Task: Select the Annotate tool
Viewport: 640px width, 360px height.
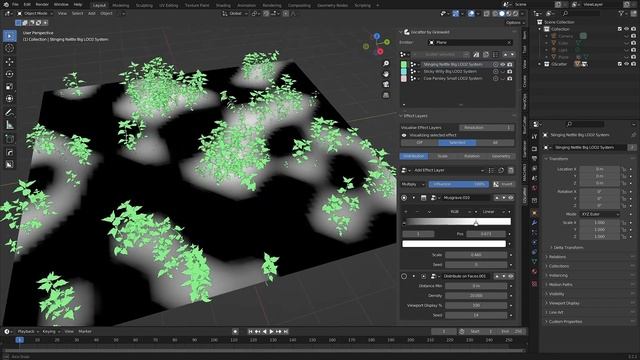Action: point(9,112)
